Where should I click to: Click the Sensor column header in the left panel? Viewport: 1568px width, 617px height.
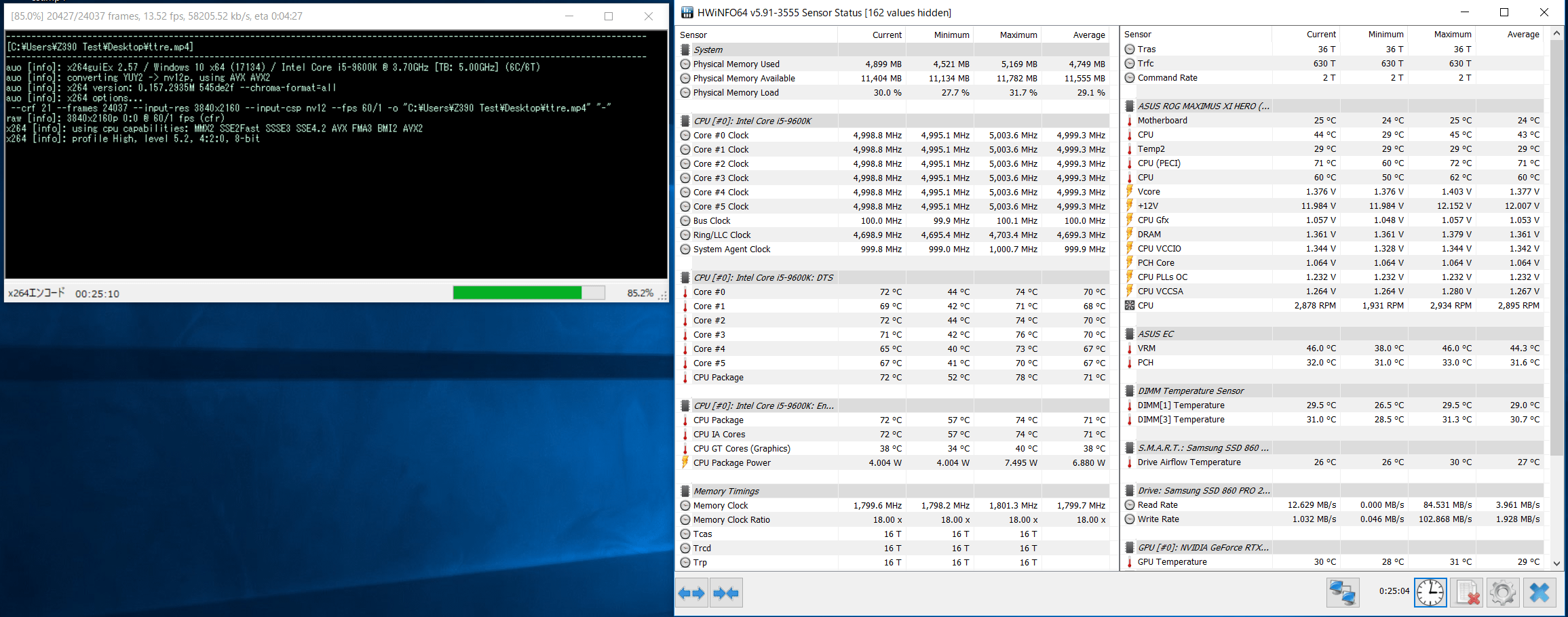click(x=757, y=35)
